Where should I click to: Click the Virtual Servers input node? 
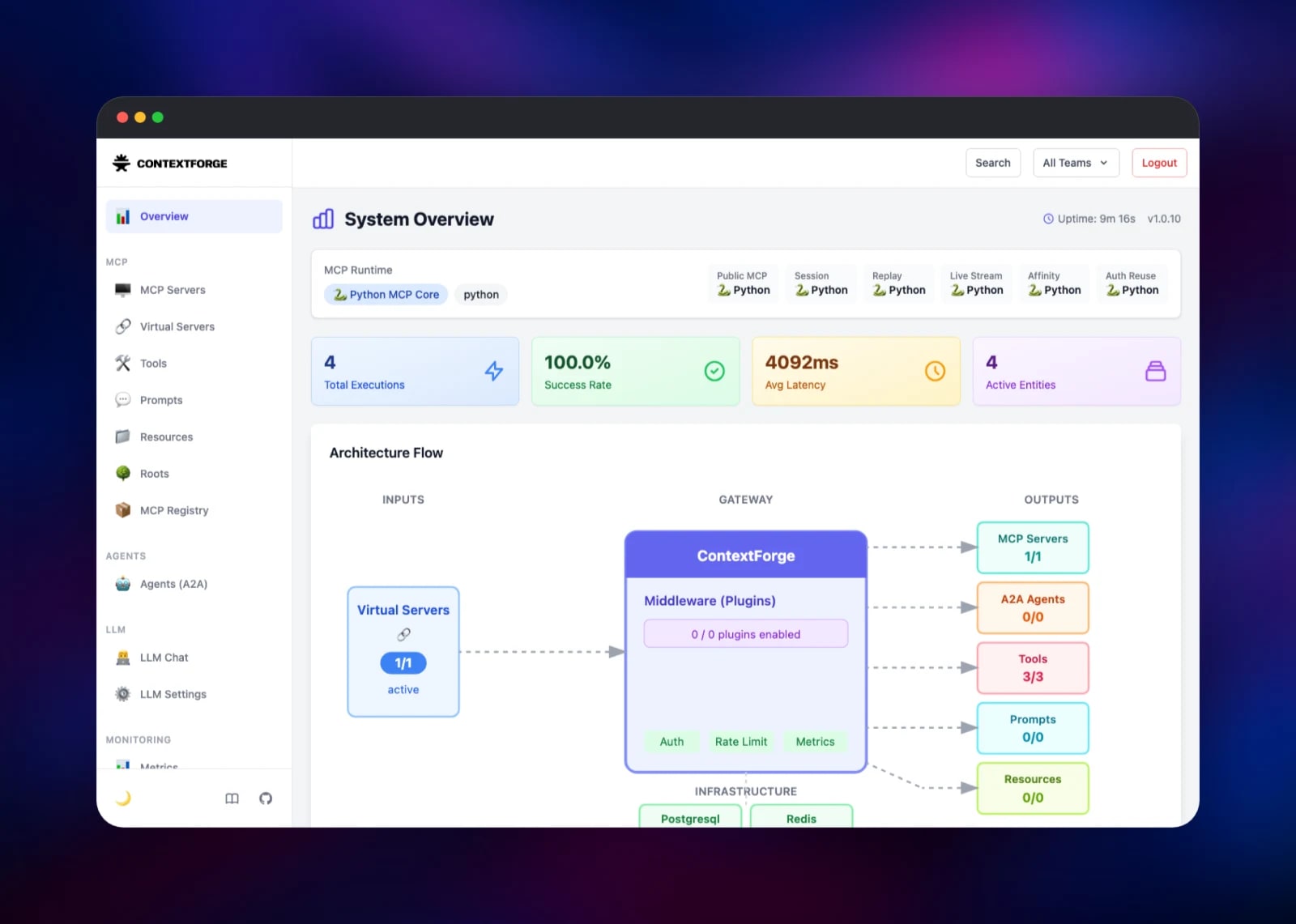pos(403,652)
